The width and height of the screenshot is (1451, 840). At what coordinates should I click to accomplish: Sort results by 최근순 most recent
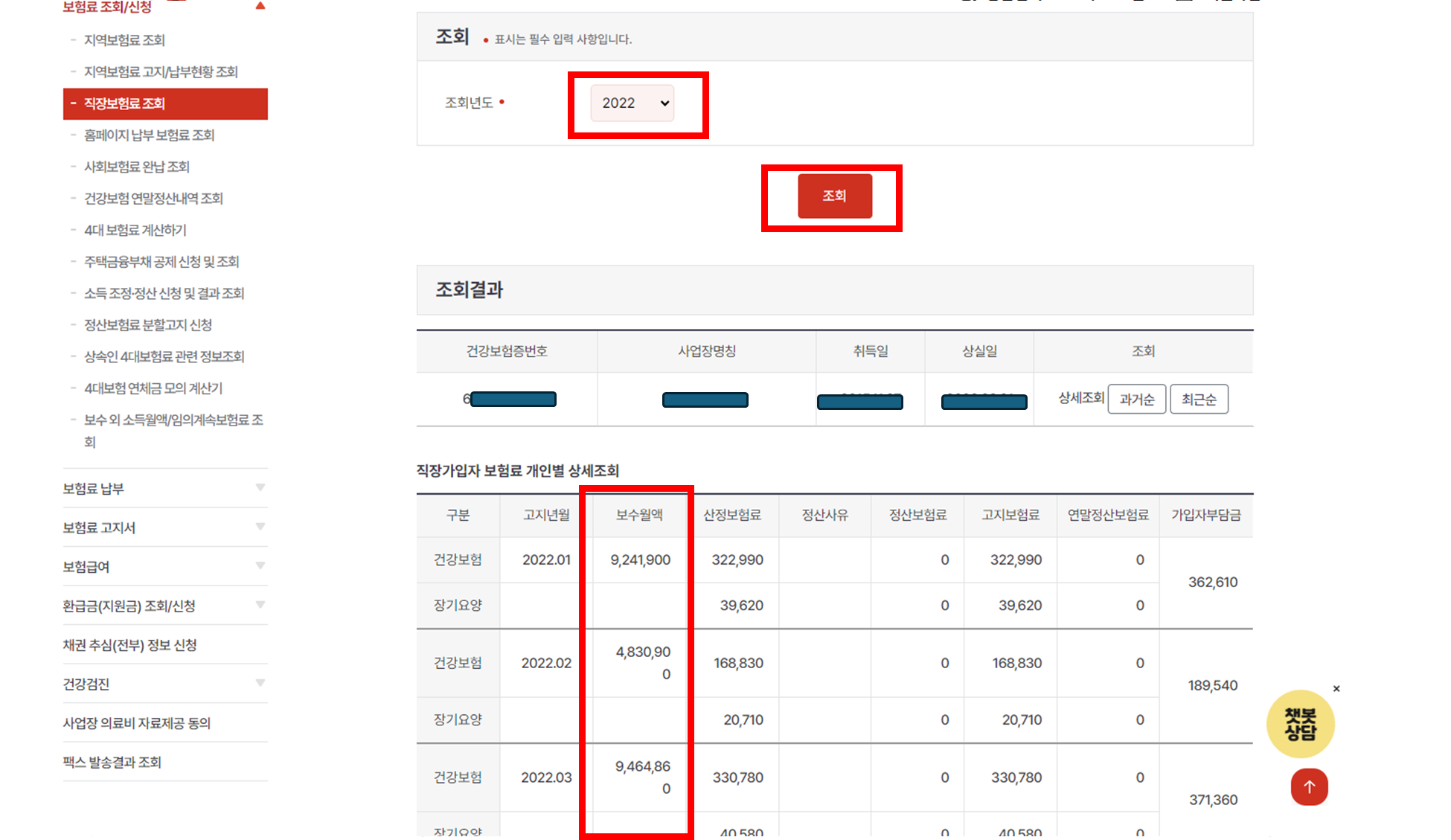click(x=1199, y=399)
